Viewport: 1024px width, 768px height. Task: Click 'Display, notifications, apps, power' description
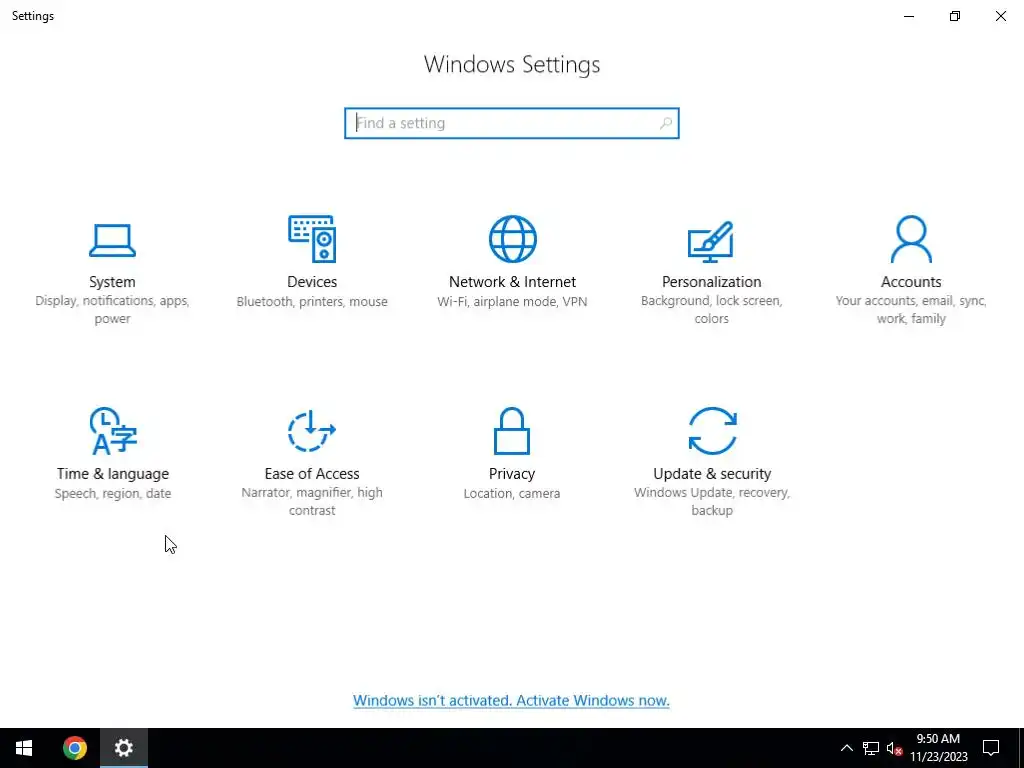click(x=112, y=310)
